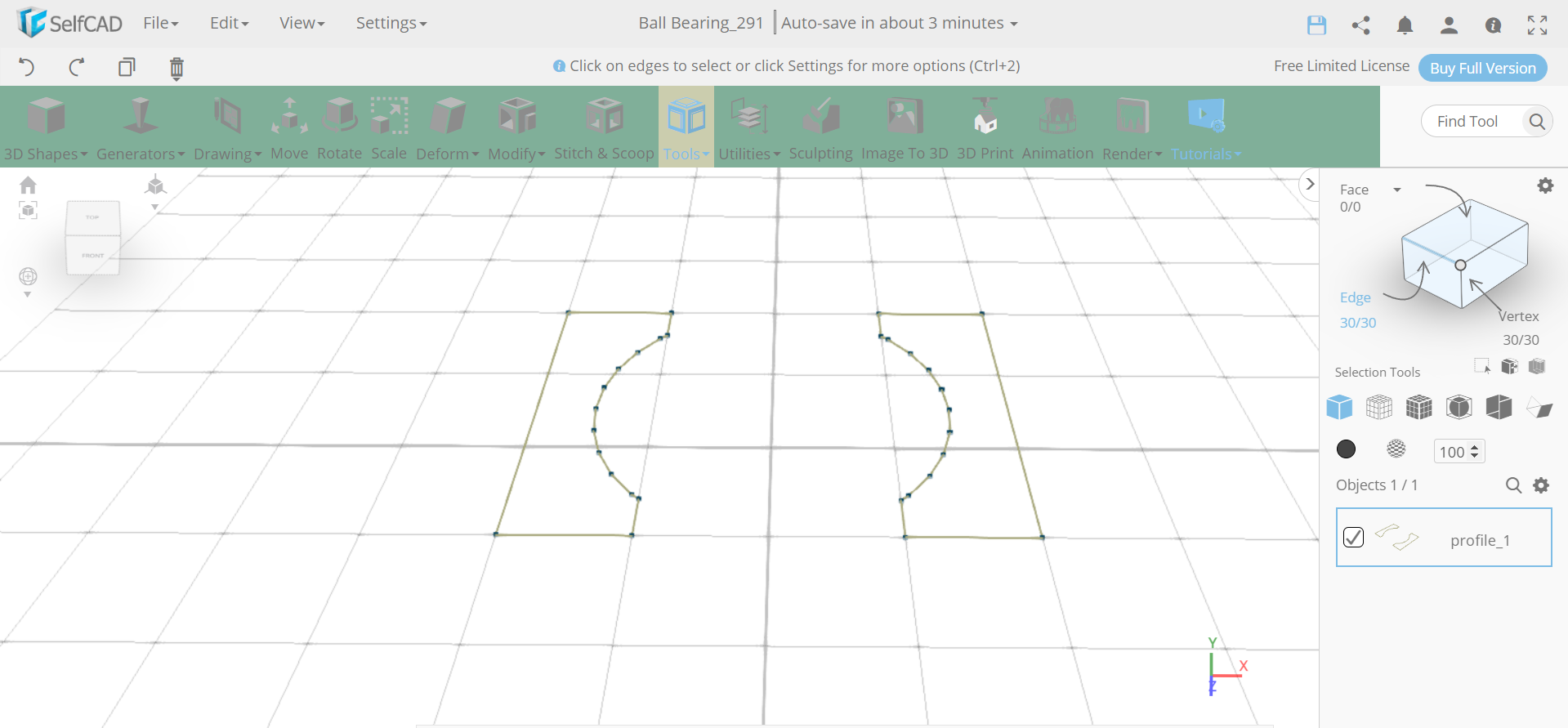Open the Image To 3D tool

click(x=905, y=128)
